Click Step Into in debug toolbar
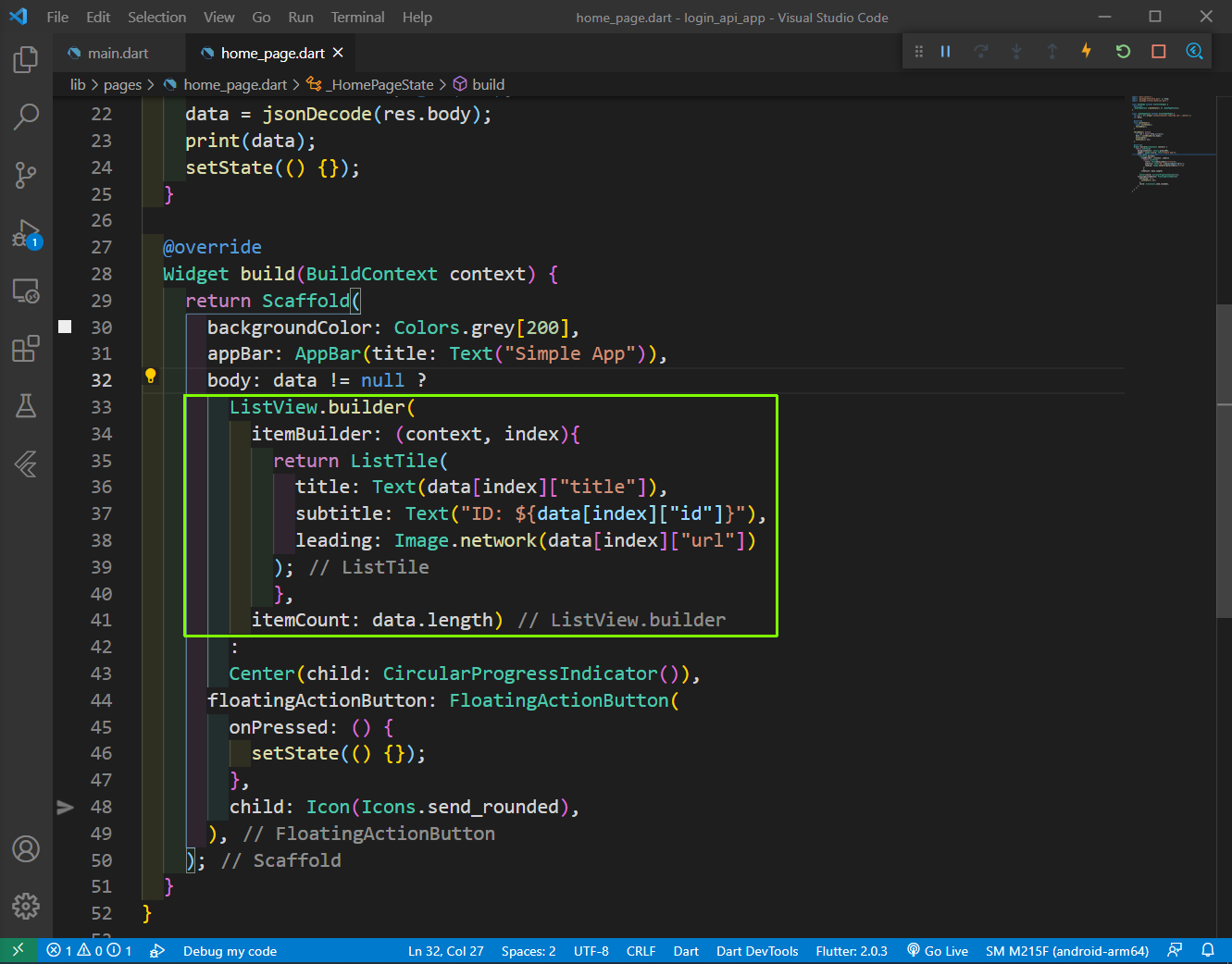 pyautogui.click(x=1016, y=52)
